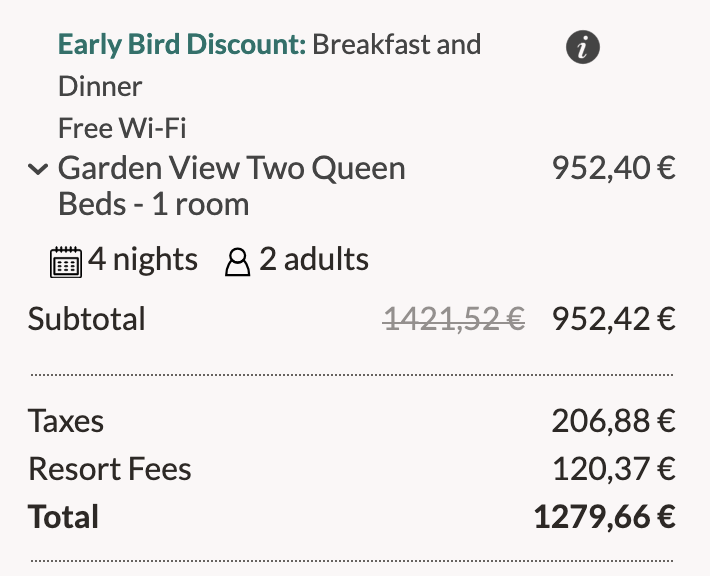The height and width of the screenshot is (576, 710).
Task: Collapse the Garden View room details chevron
Action: coord(38,169)
